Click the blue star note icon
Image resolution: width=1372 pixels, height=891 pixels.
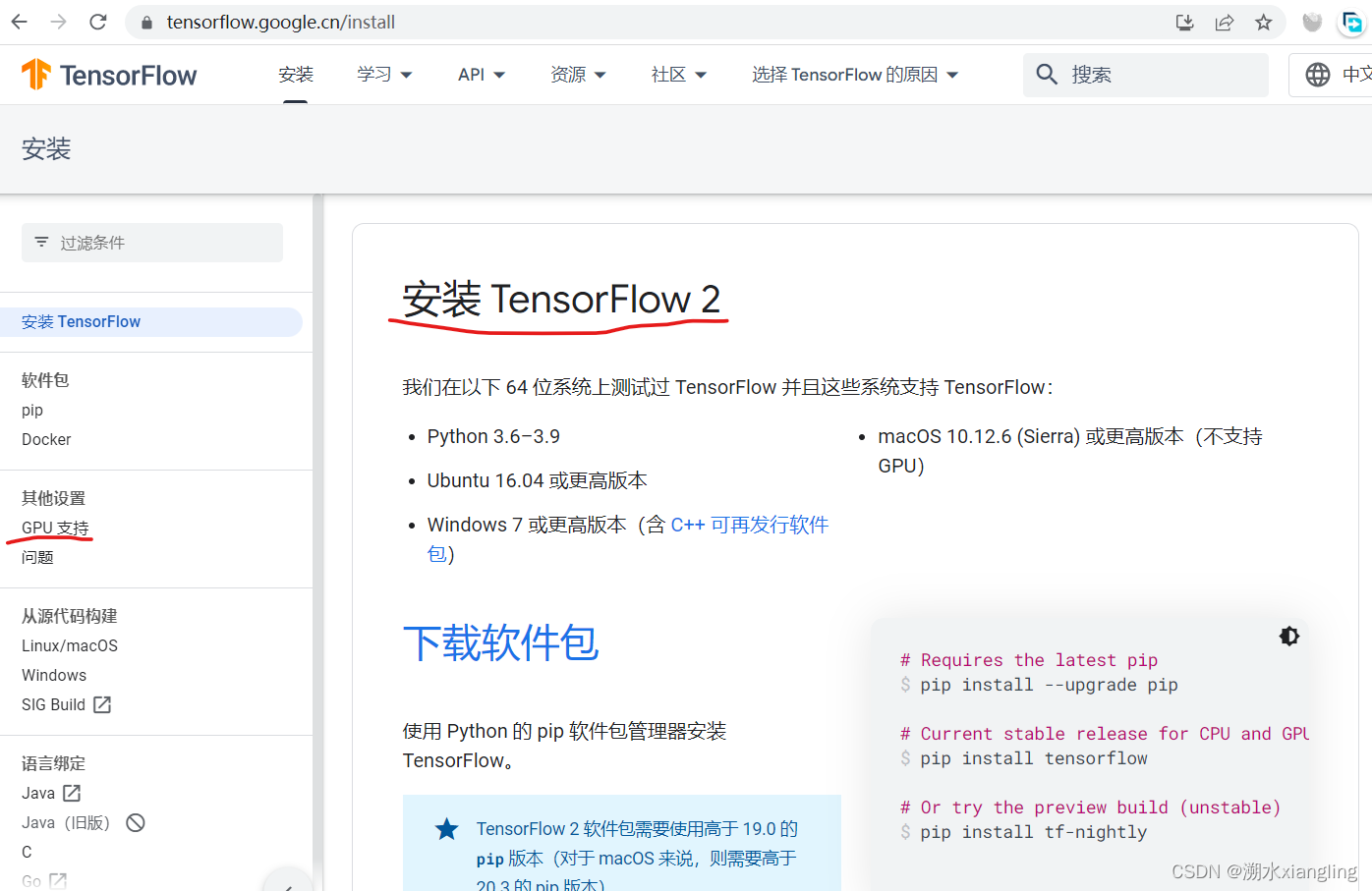[x=447, y=829]
